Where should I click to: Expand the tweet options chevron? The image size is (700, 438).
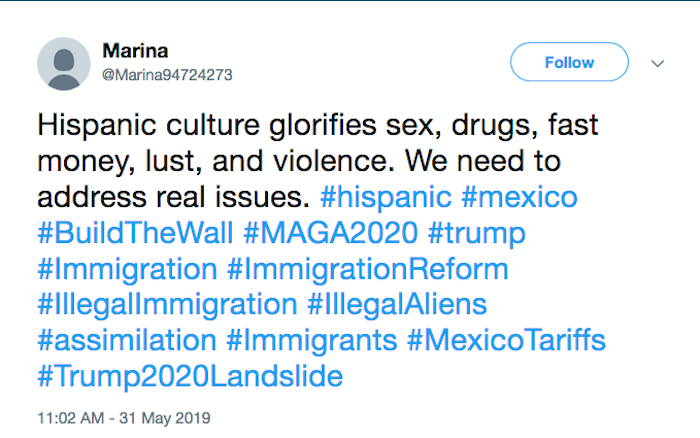click(x=657, y=63)
